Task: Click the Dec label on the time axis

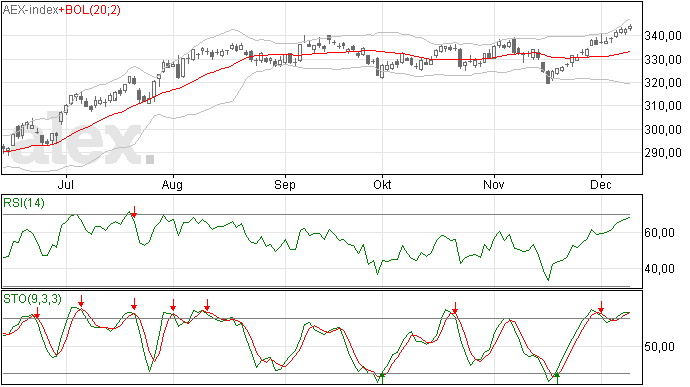Action: tap(601, 184)
